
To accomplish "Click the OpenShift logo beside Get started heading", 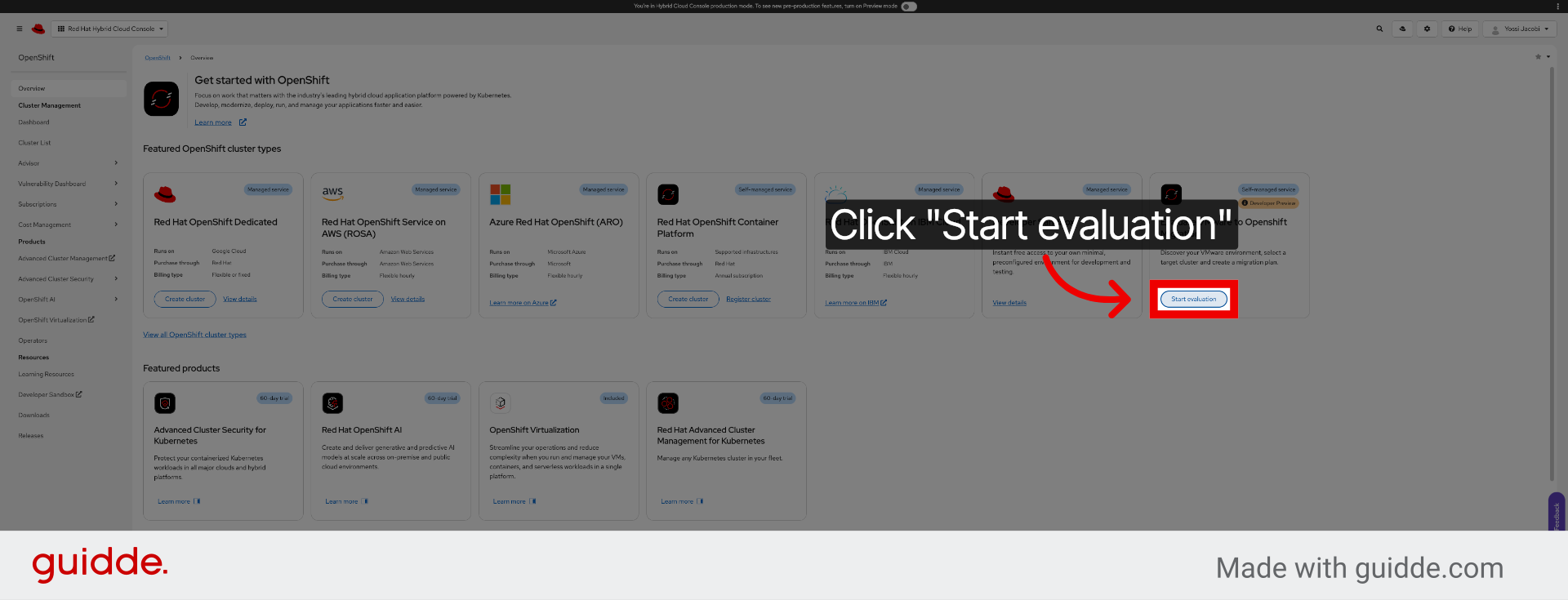I will (x=161, y=99).
